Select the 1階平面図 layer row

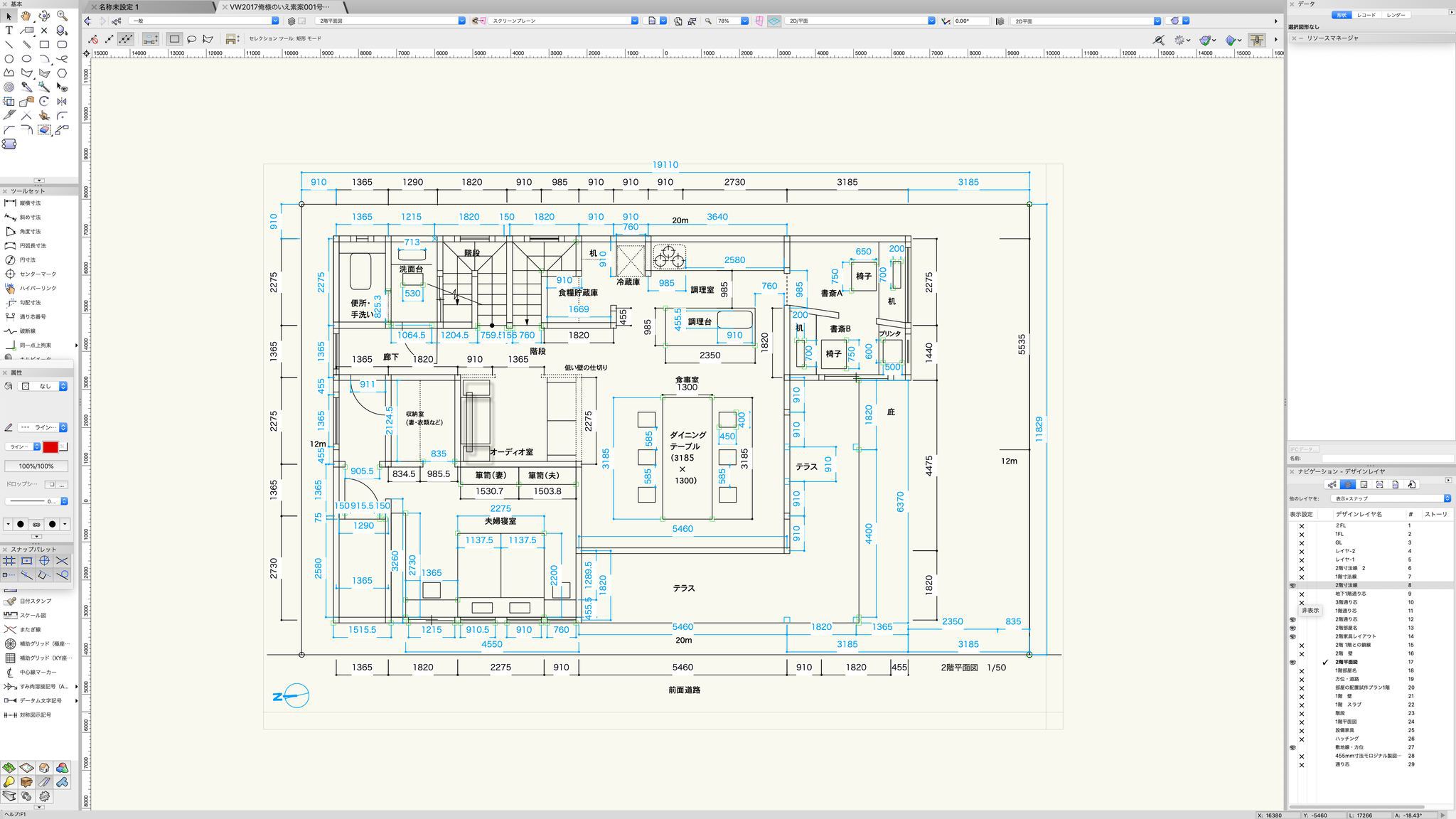tap(1346, 722)
